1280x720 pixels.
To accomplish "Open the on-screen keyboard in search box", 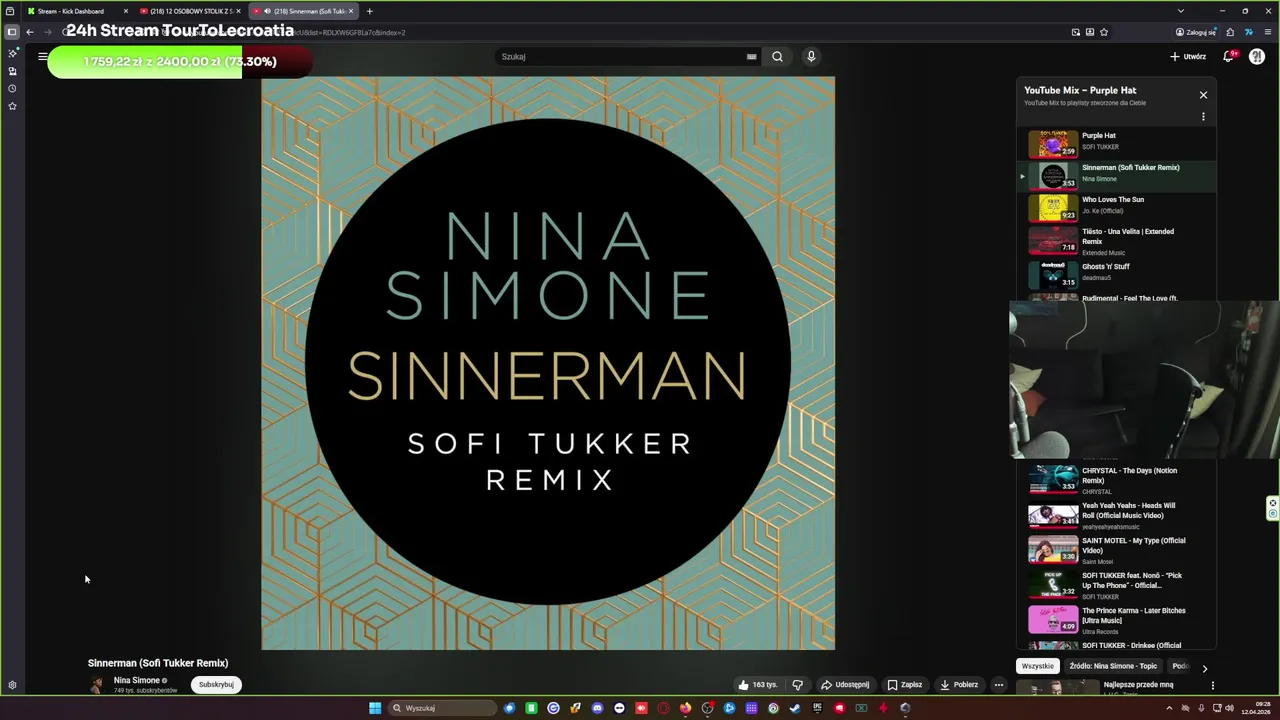I will click(751, 57).
